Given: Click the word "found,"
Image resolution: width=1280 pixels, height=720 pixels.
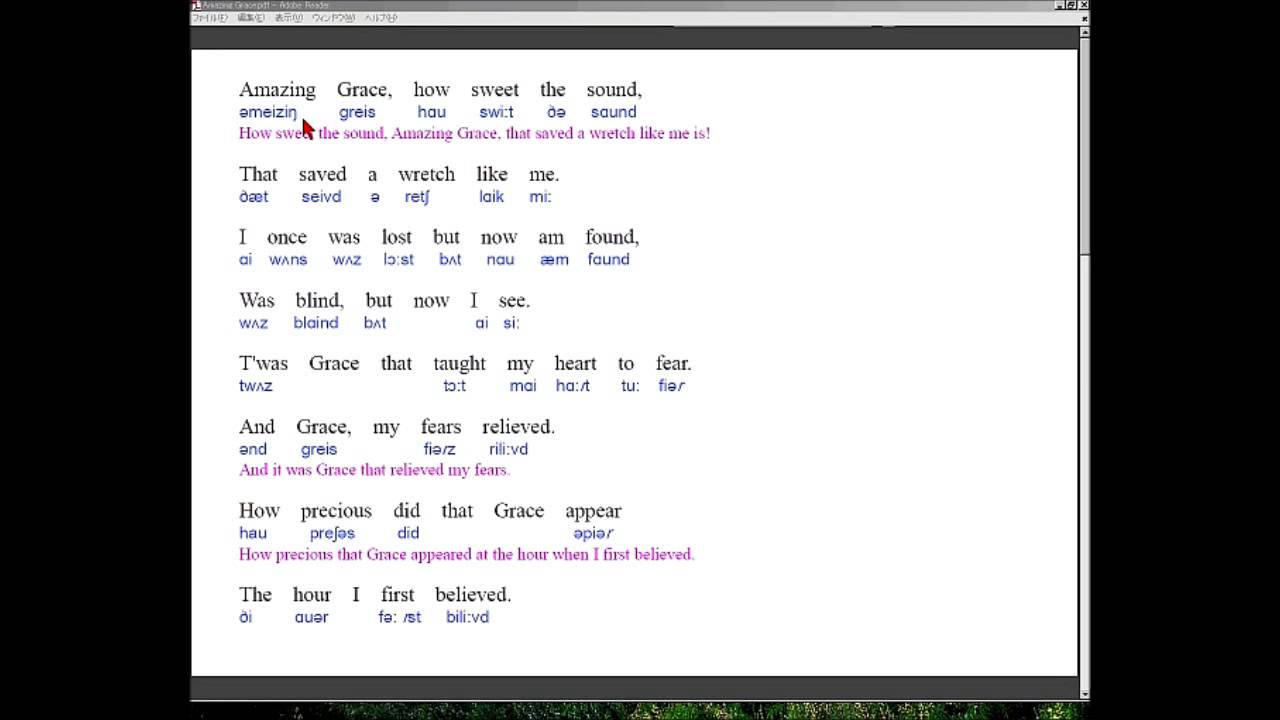Looking at the screenshot, I should [612, 237].
